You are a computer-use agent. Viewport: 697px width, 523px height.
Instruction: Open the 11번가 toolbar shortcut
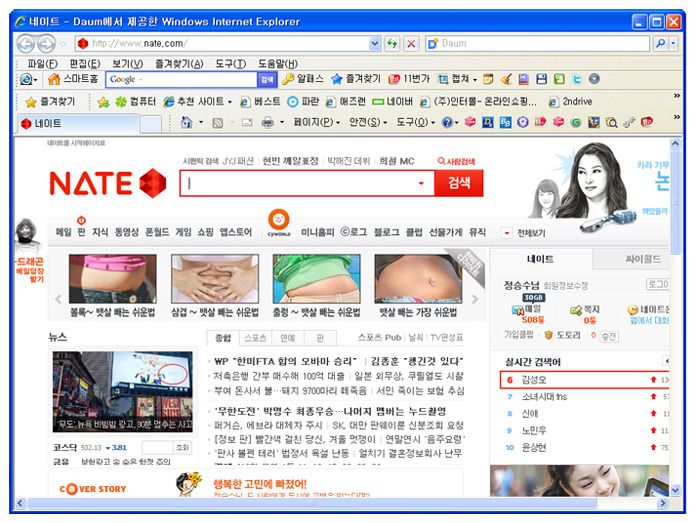click(409, 79)
